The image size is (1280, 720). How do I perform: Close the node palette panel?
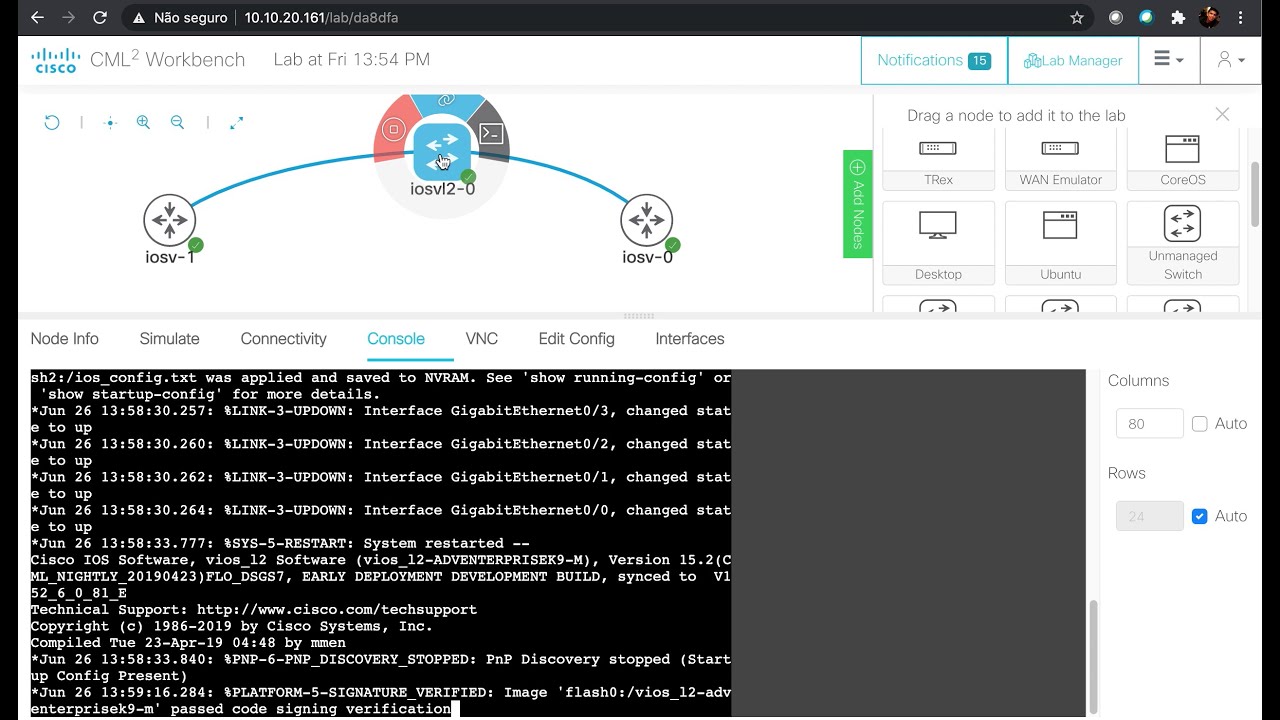click(x=1222, y=114)
